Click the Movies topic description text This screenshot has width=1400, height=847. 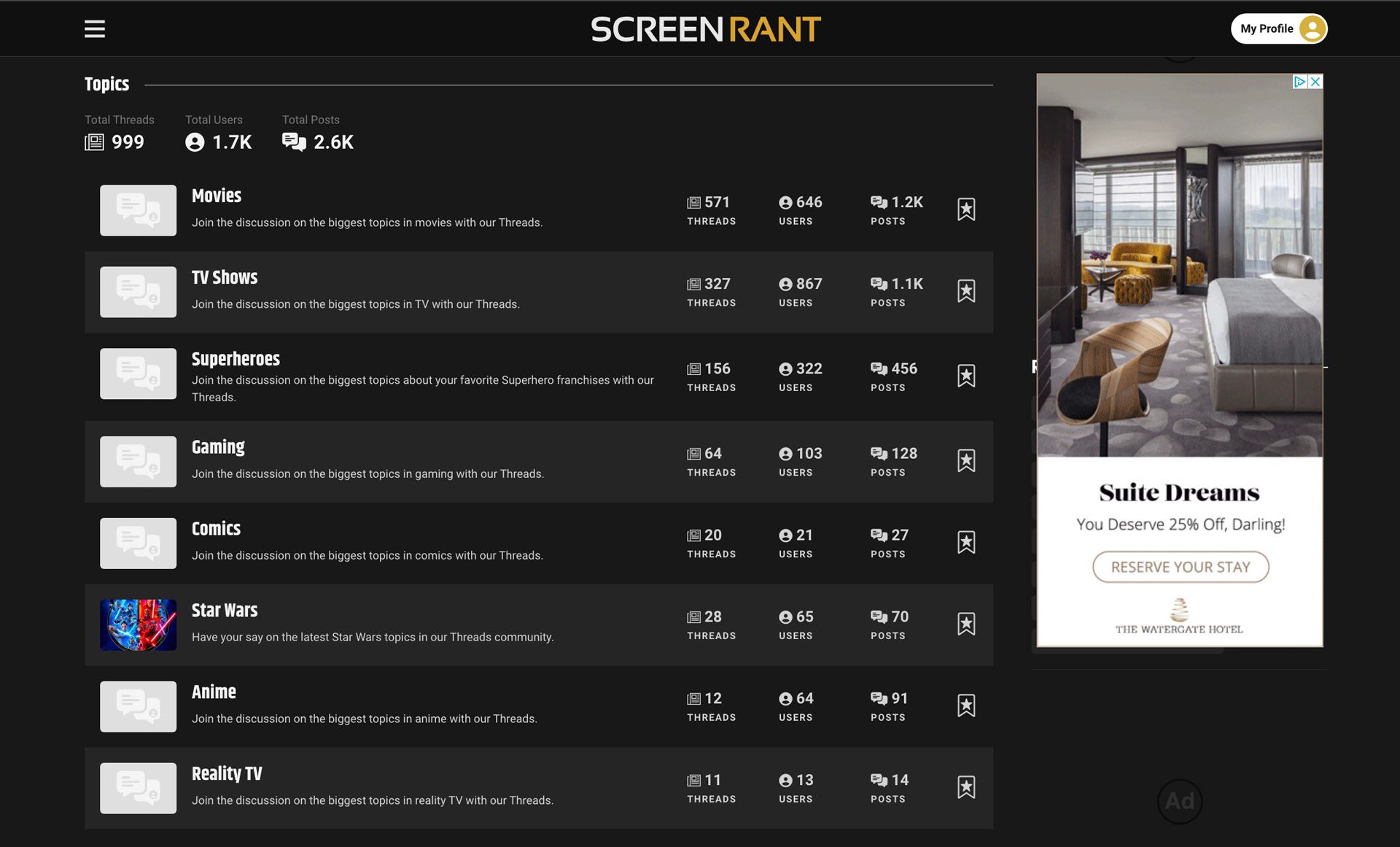click(367, 223)
